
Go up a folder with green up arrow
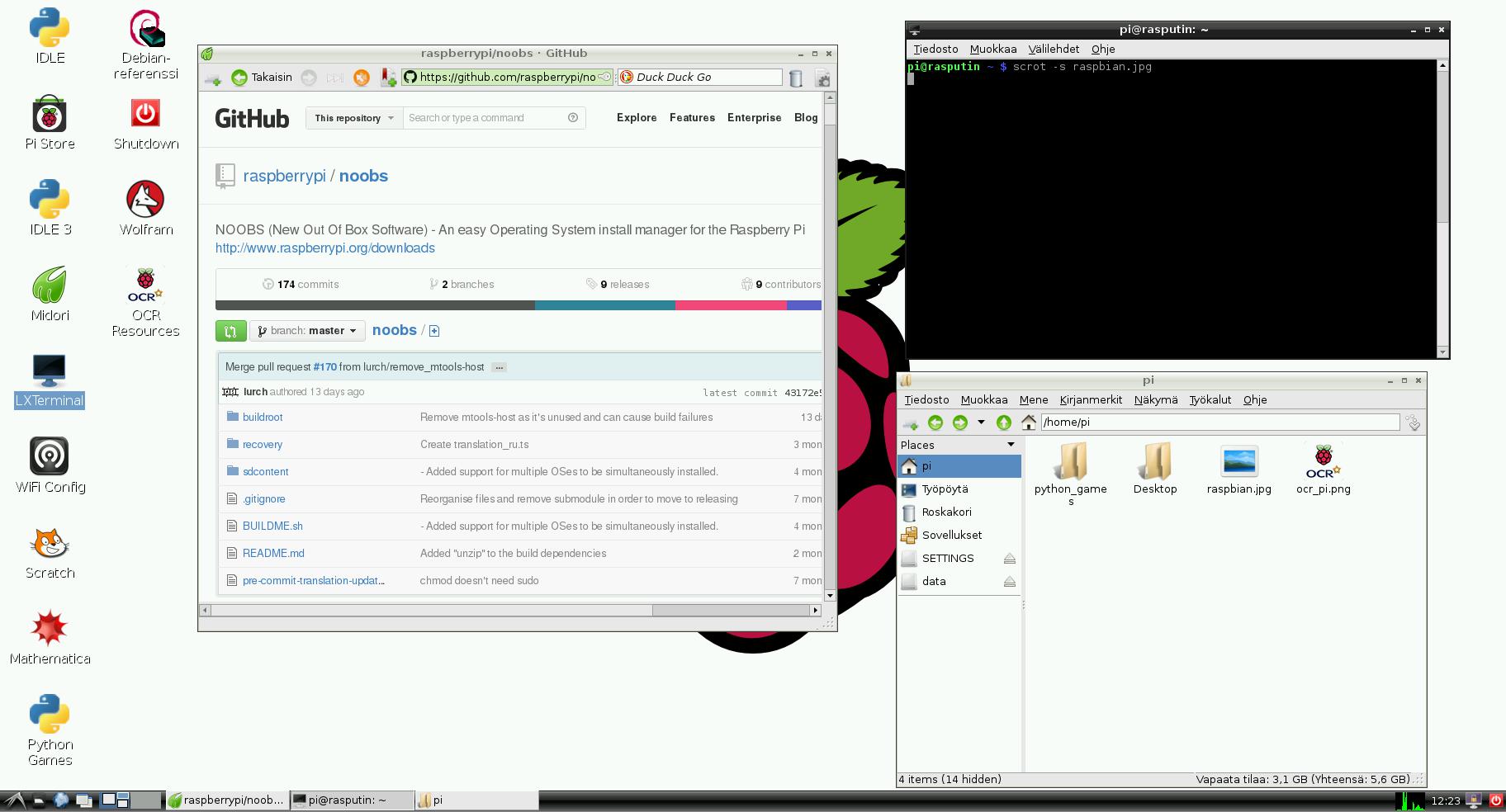click(x=1003, y=423)
